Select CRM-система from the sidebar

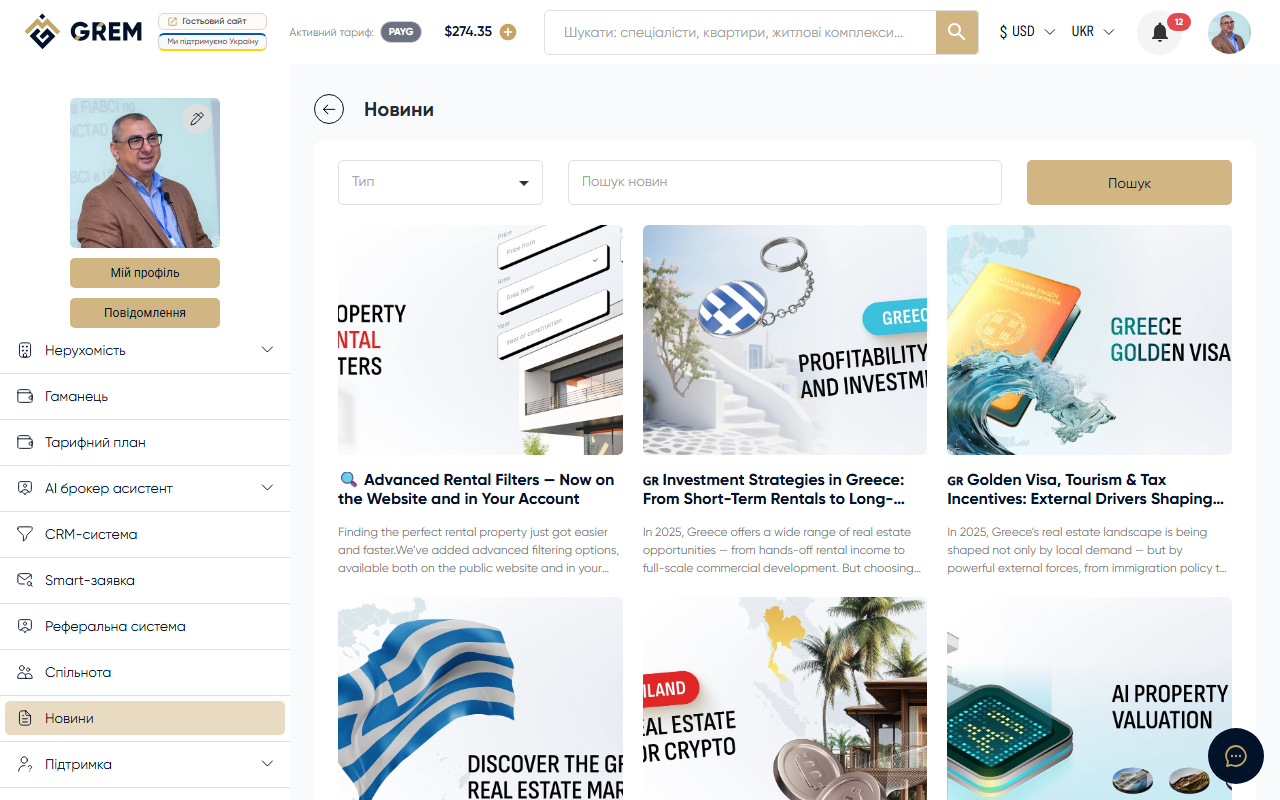pos(145,534)
